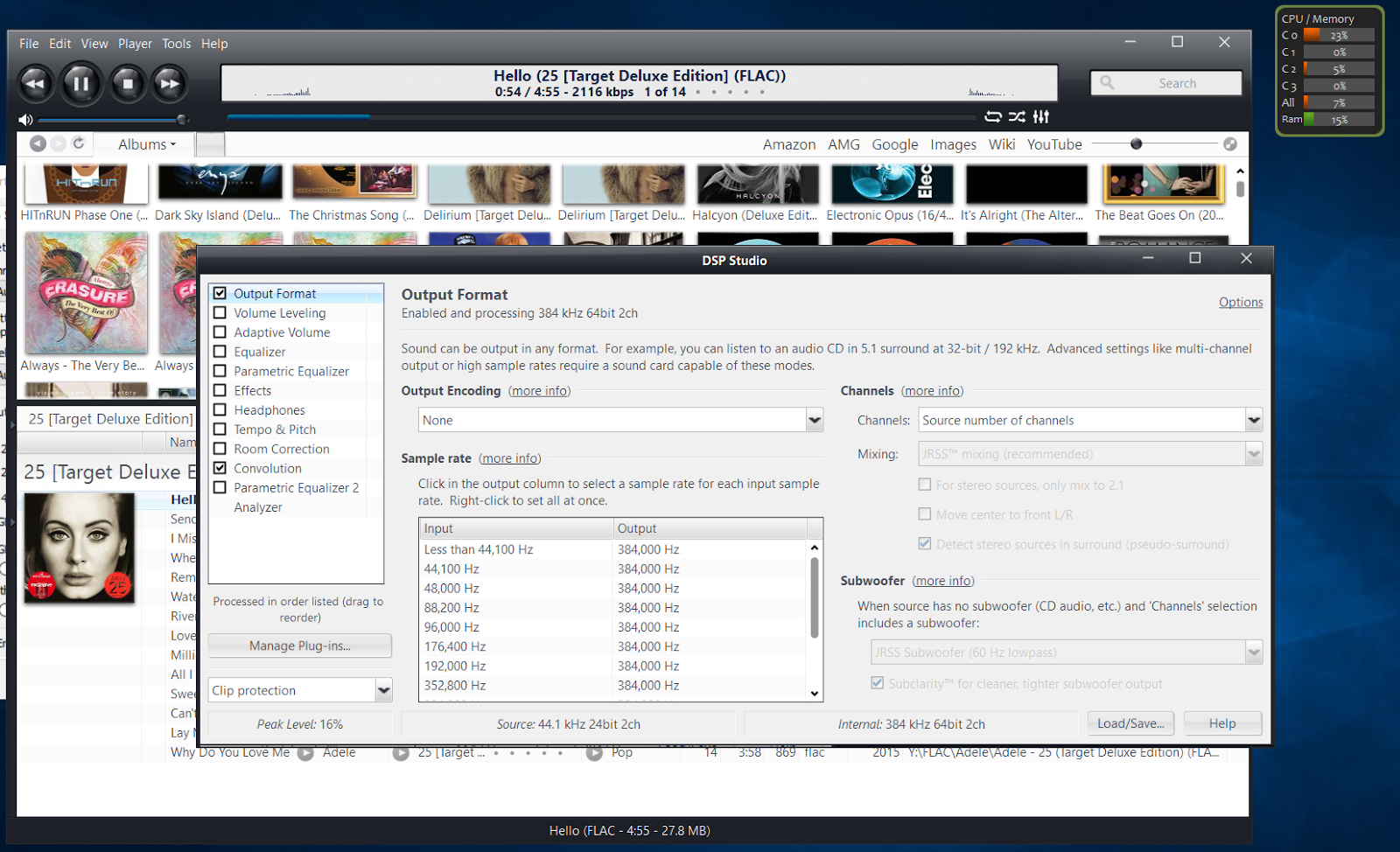Stop playback
Screen dimensions: 1400x852
tap(128, 84)
